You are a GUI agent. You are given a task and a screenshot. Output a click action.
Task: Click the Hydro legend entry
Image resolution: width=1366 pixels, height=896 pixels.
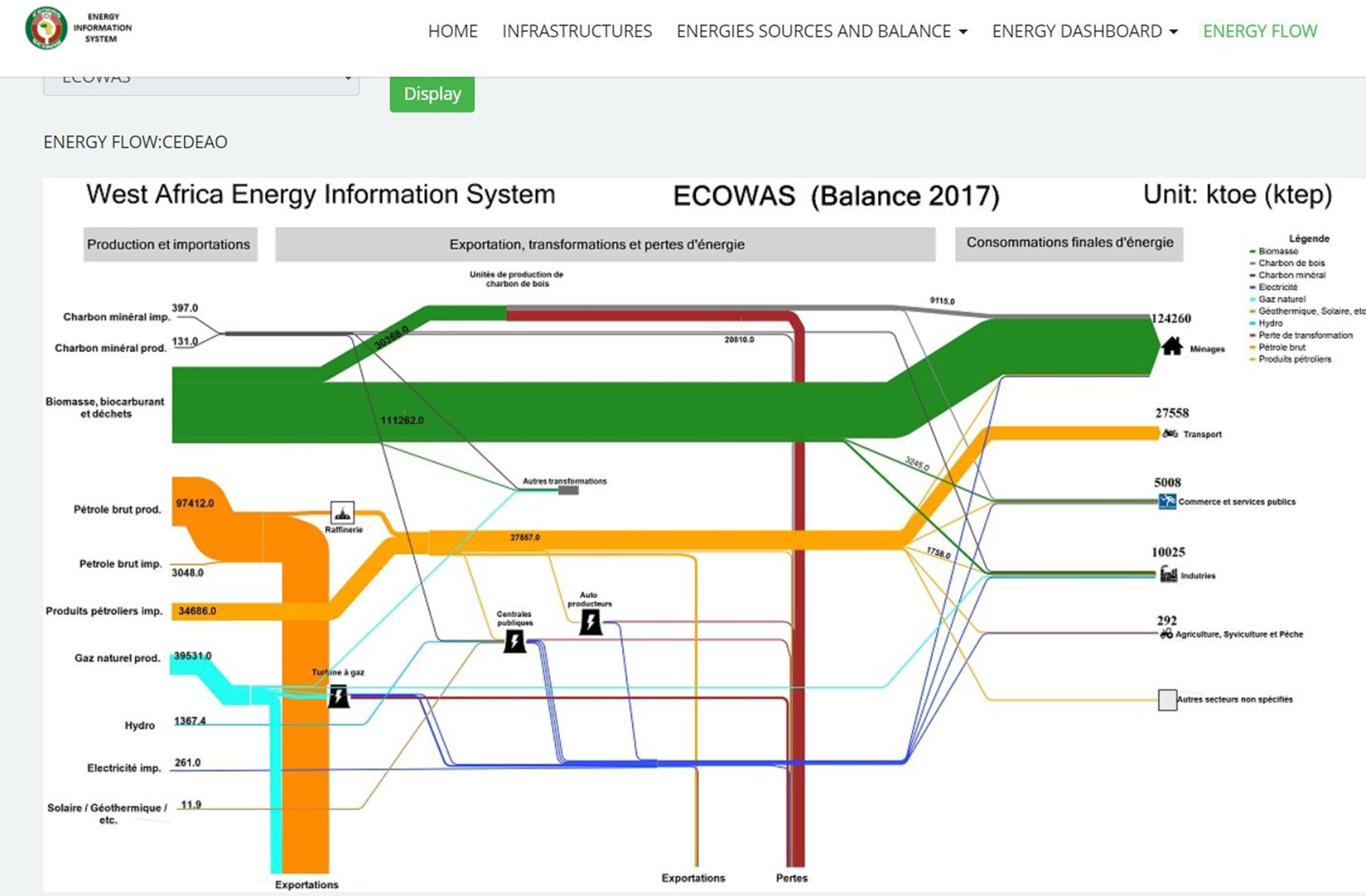[1266, 323]
